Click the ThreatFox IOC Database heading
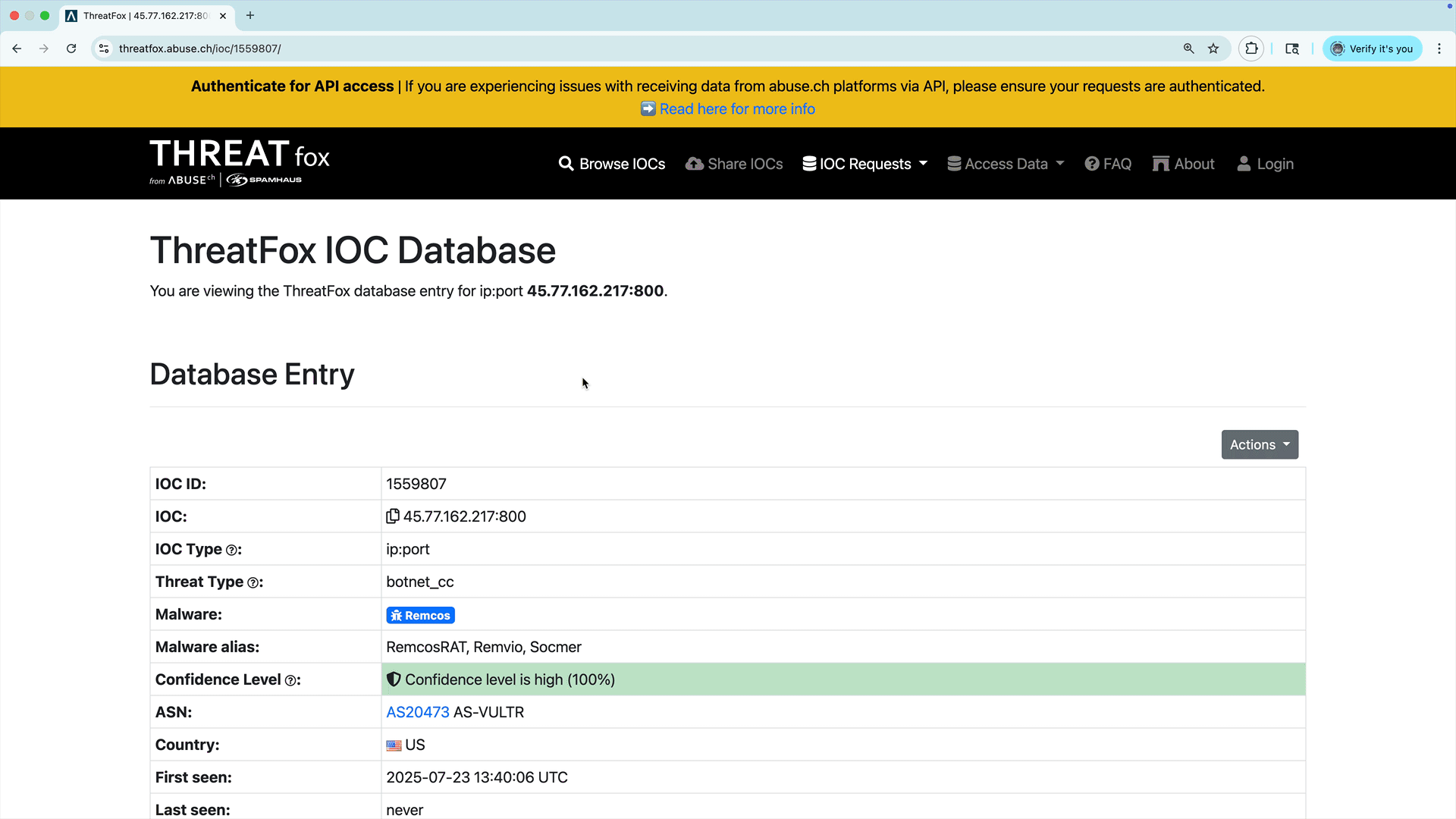 click(x=353, y=250)
